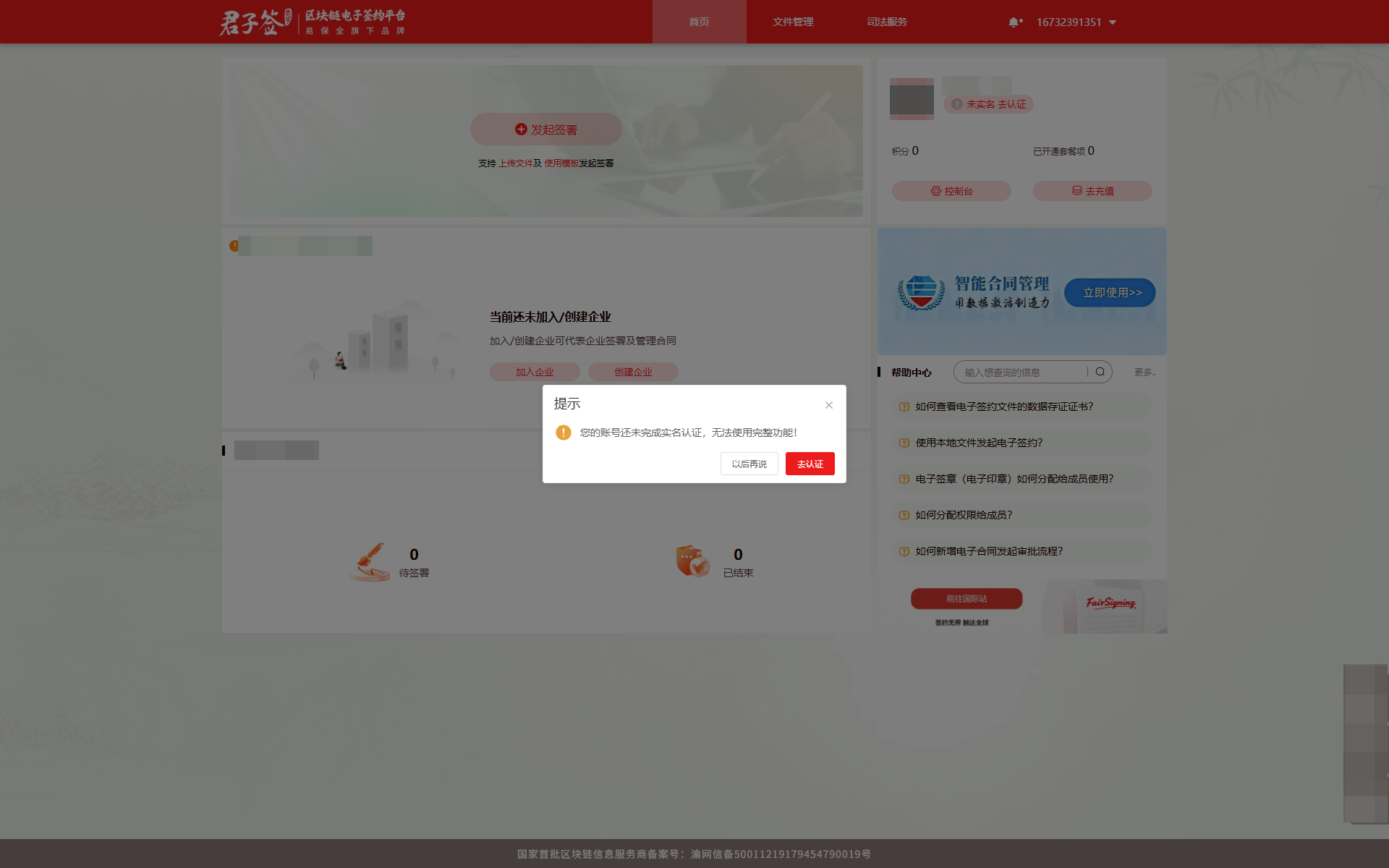The image size is (1389, 868).
Task: Open 更多 in help center
Action: pos(1144,373)
